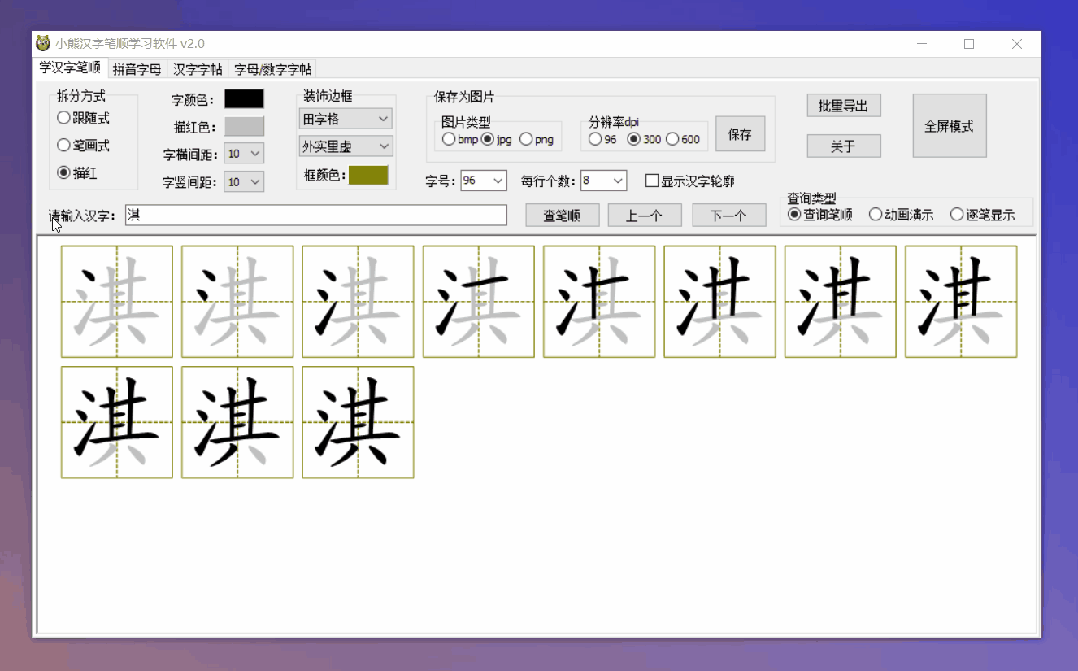This screenshot has width=1078, height=671.
Task: Open the 每行个数 dropdown
Action: pos(603,181)
